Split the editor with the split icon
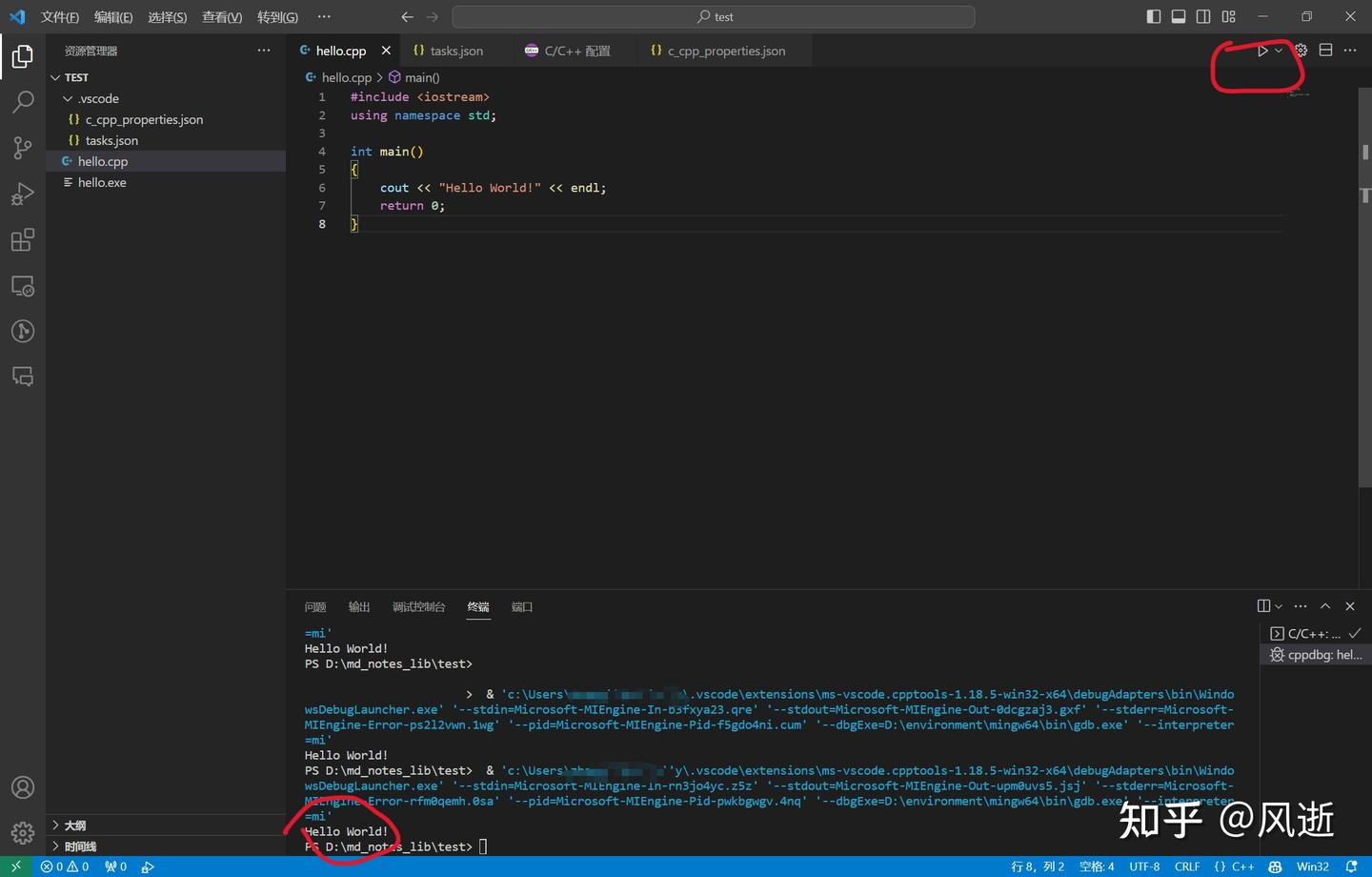 1324,51
